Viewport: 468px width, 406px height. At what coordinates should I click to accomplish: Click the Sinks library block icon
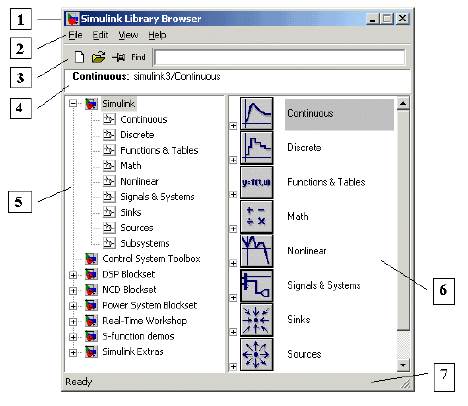(256, 320)
